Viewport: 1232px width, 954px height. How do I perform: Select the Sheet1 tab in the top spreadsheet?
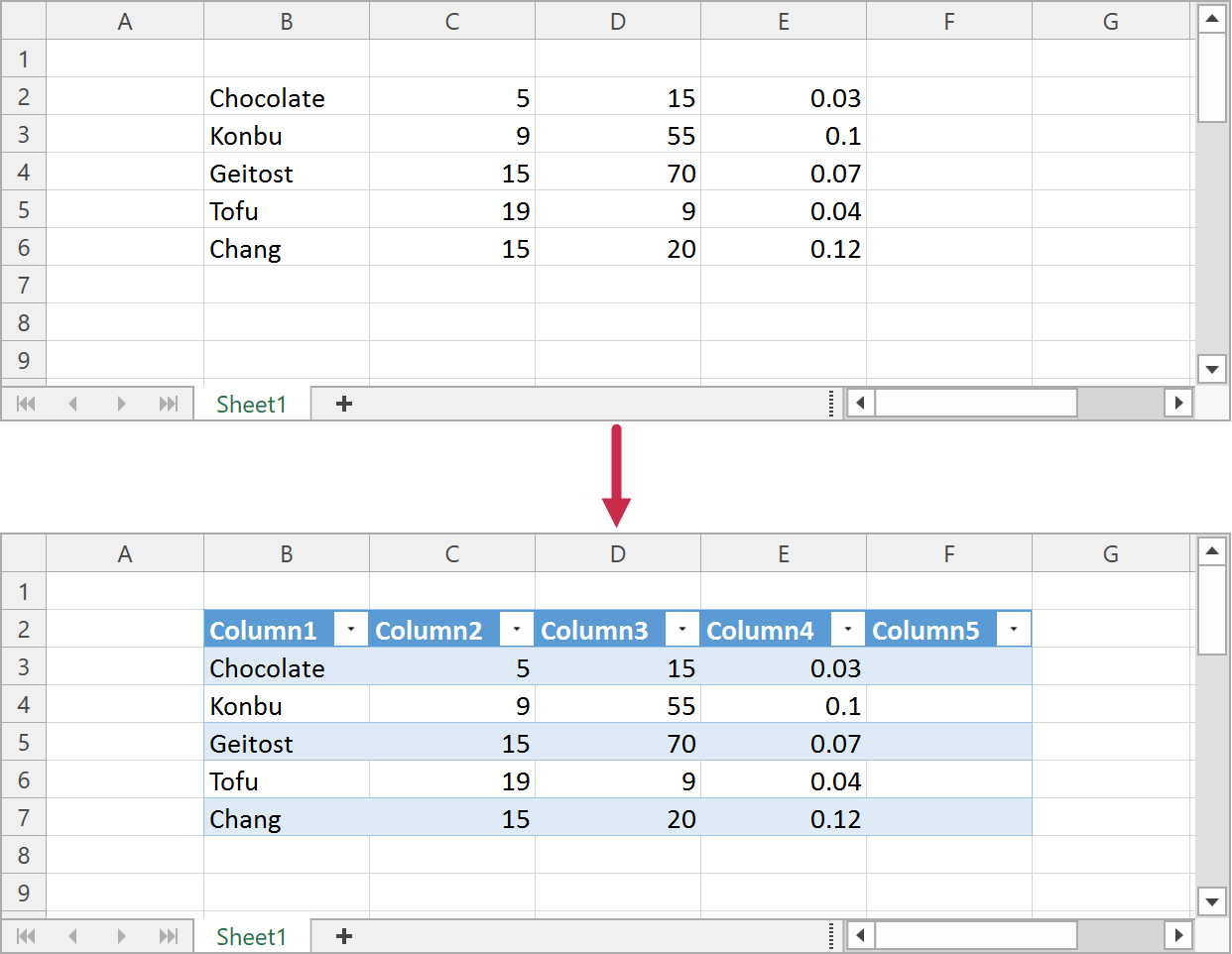point(251,405)
